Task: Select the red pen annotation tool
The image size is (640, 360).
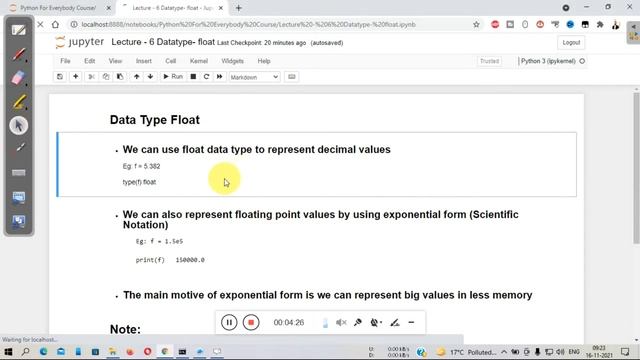Action: (x=18, y=54)
